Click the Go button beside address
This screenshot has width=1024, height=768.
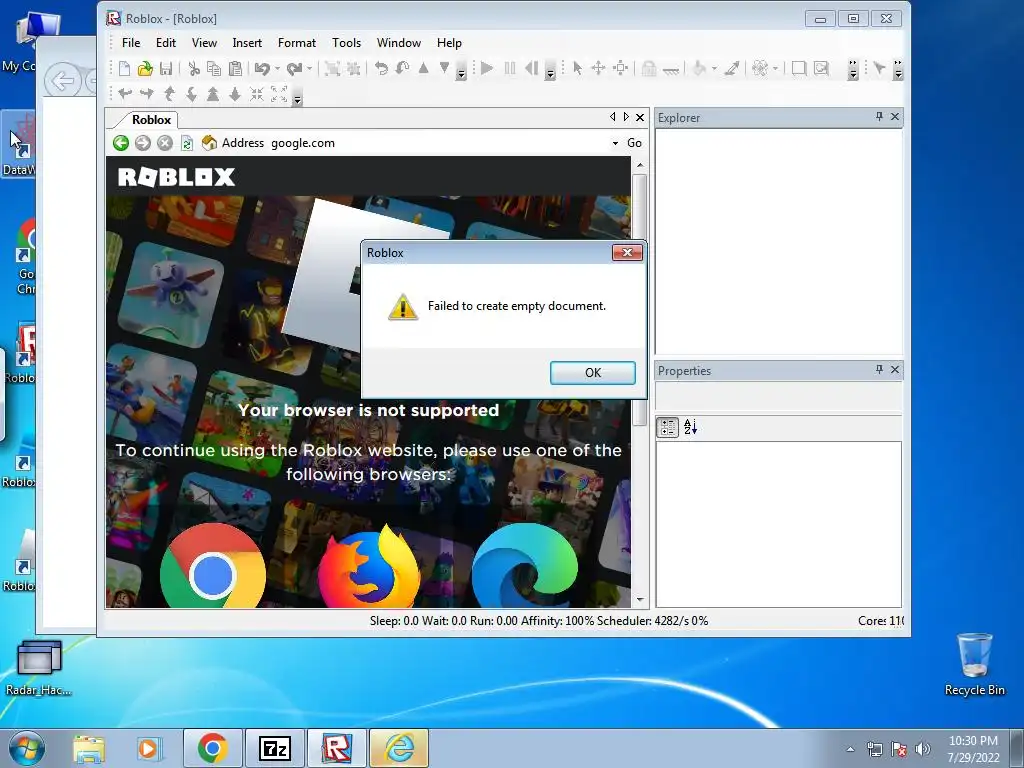pos(634,143)
